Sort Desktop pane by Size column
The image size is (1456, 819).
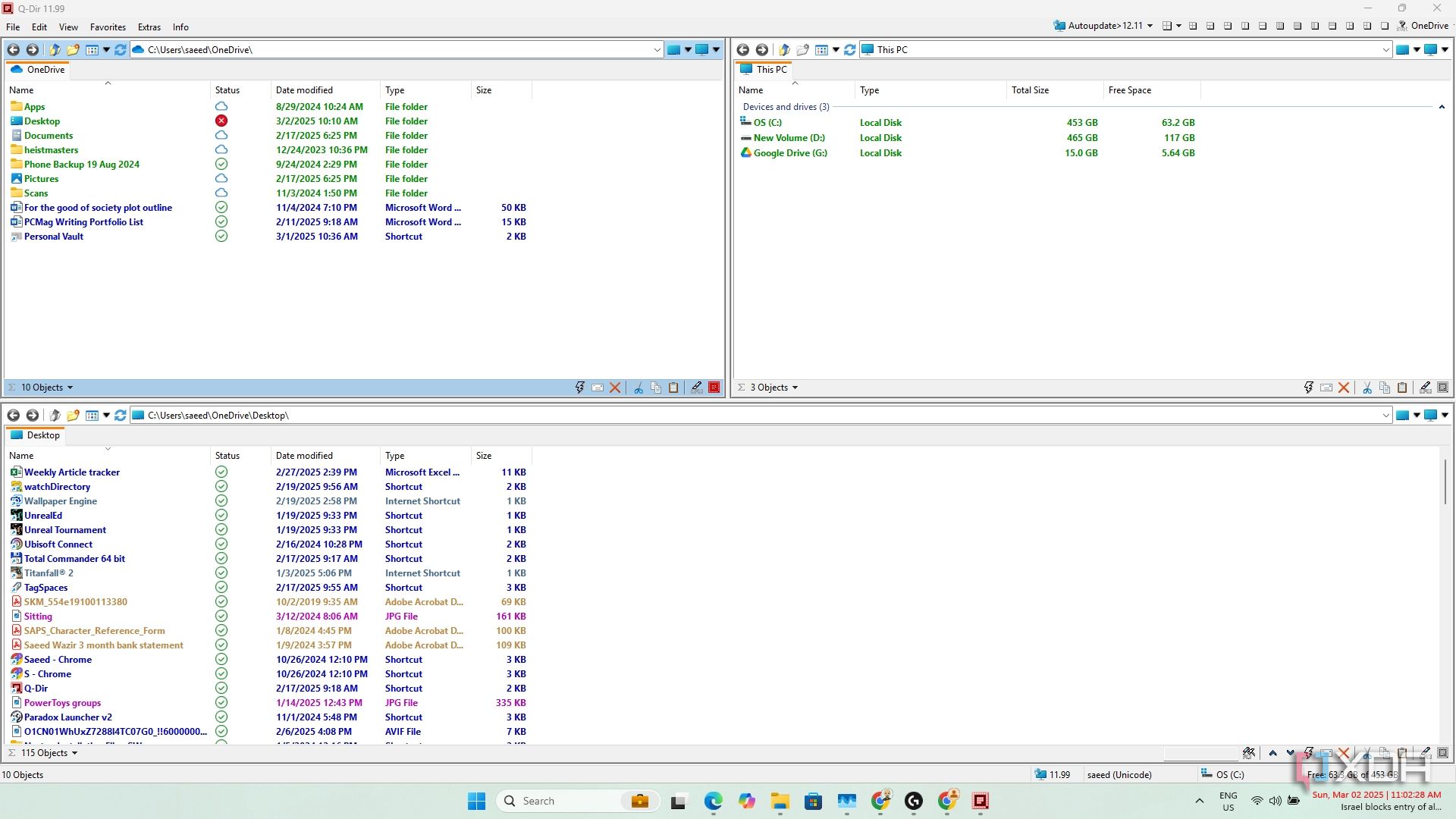point(501,456)
